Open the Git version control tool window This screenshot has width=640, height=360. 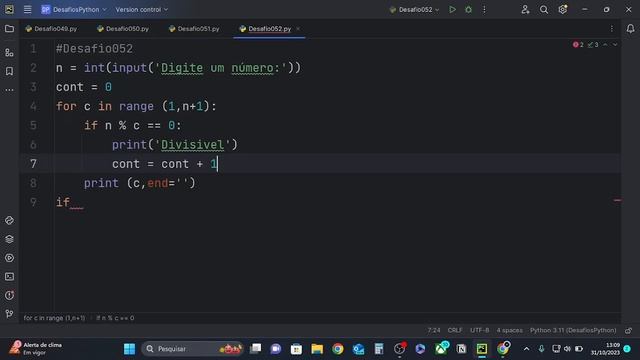9,313
